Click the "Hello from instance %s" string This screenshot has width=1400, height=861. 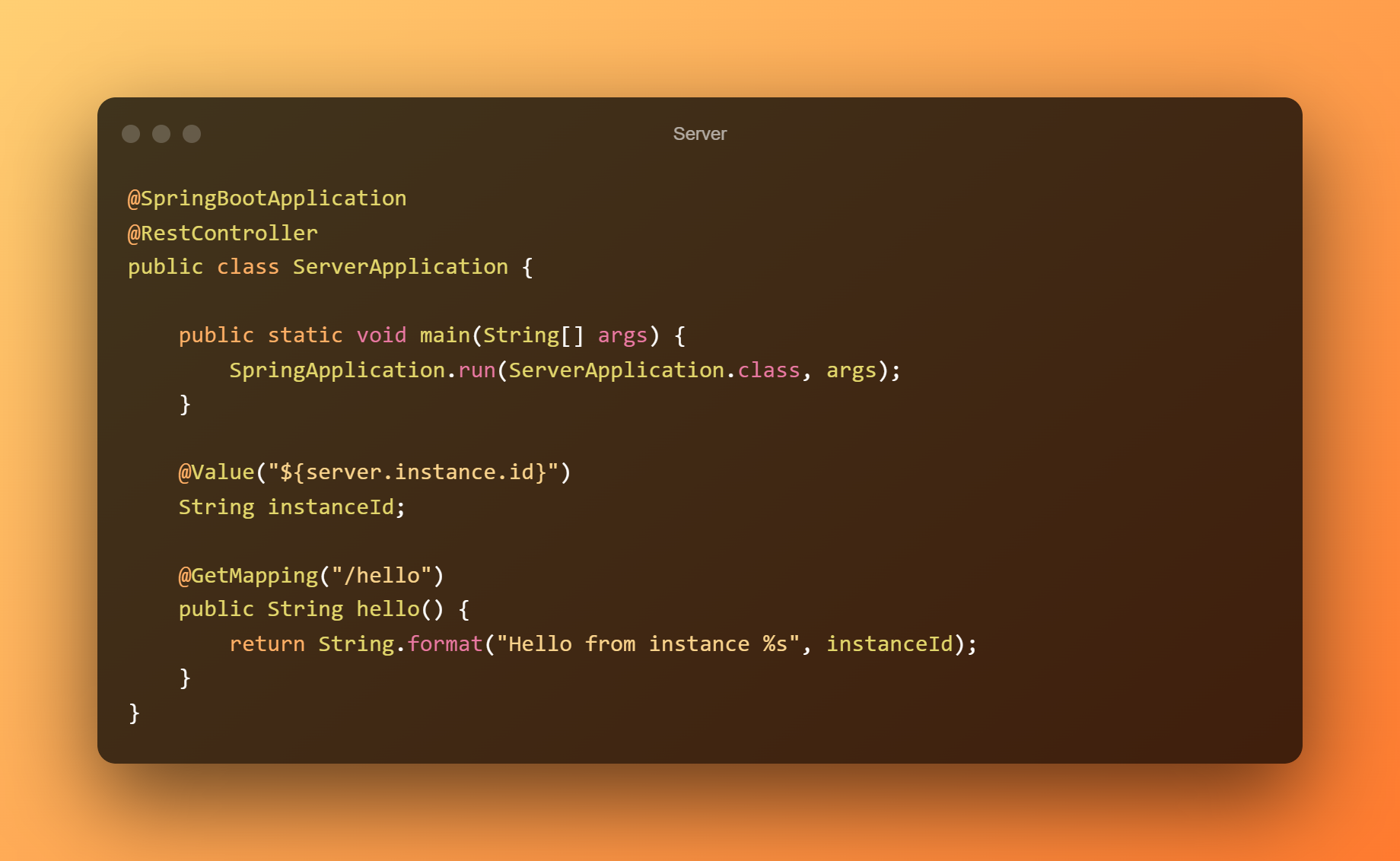(647, 644)
